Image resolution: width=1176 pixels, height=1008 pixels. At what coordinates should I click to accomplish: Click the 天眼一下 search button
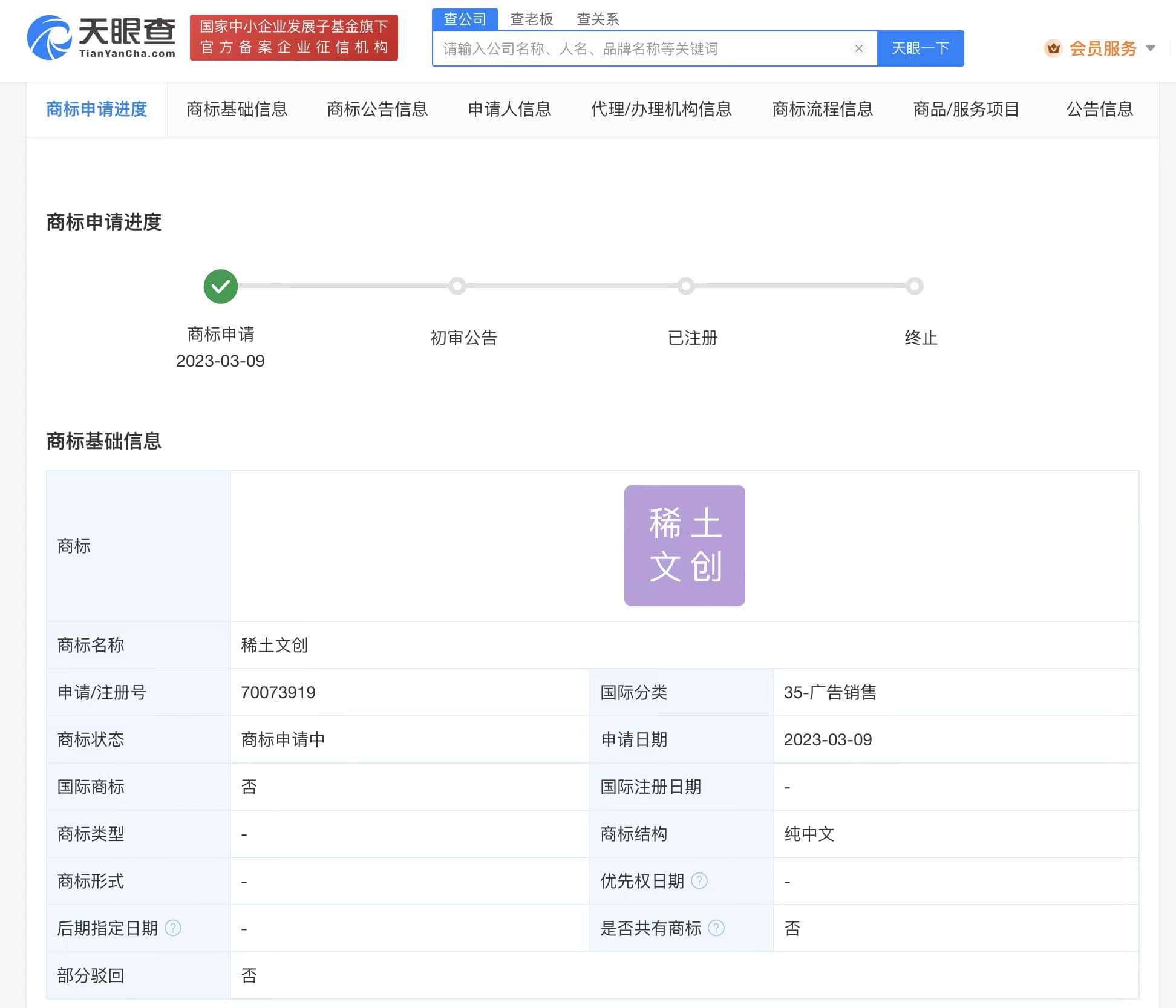click(920, 48)
